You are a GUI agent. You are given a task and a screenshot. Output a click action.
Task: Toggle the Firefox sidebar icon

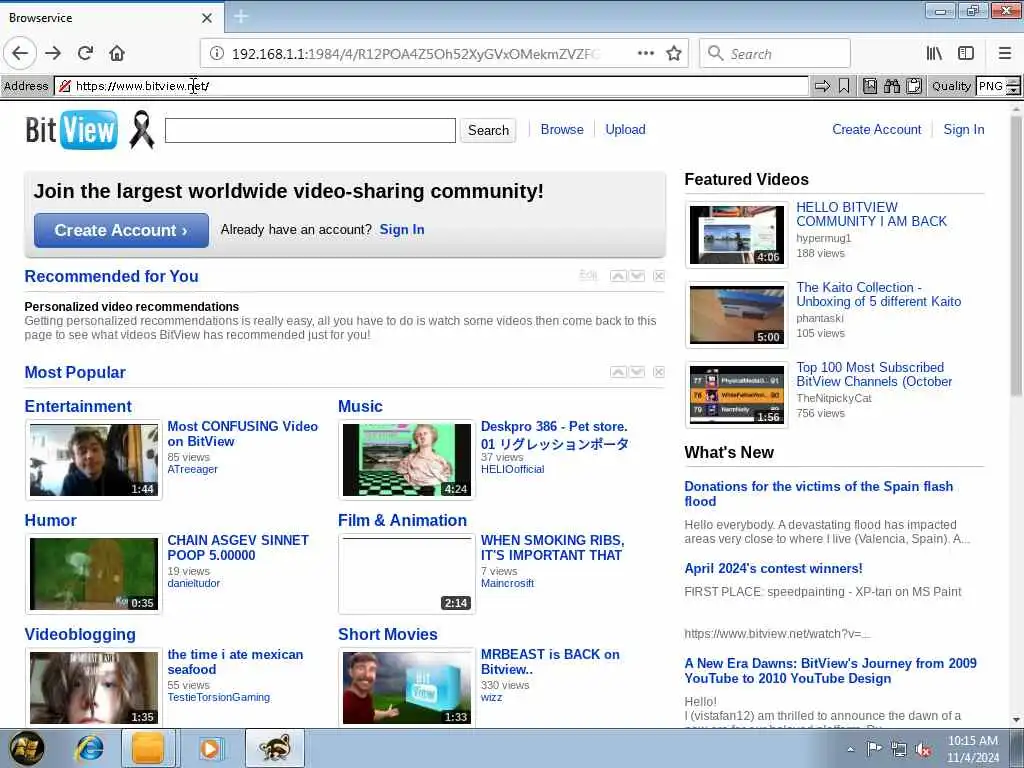click(x=966, y=54)
